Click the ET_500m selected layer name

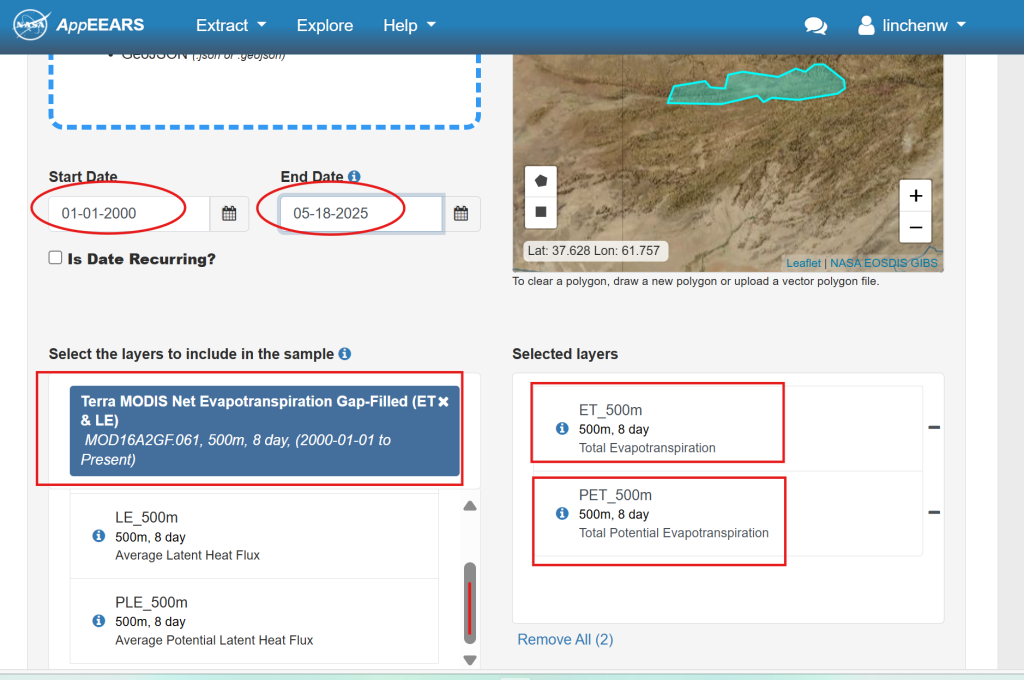click(x=611, y=410)
